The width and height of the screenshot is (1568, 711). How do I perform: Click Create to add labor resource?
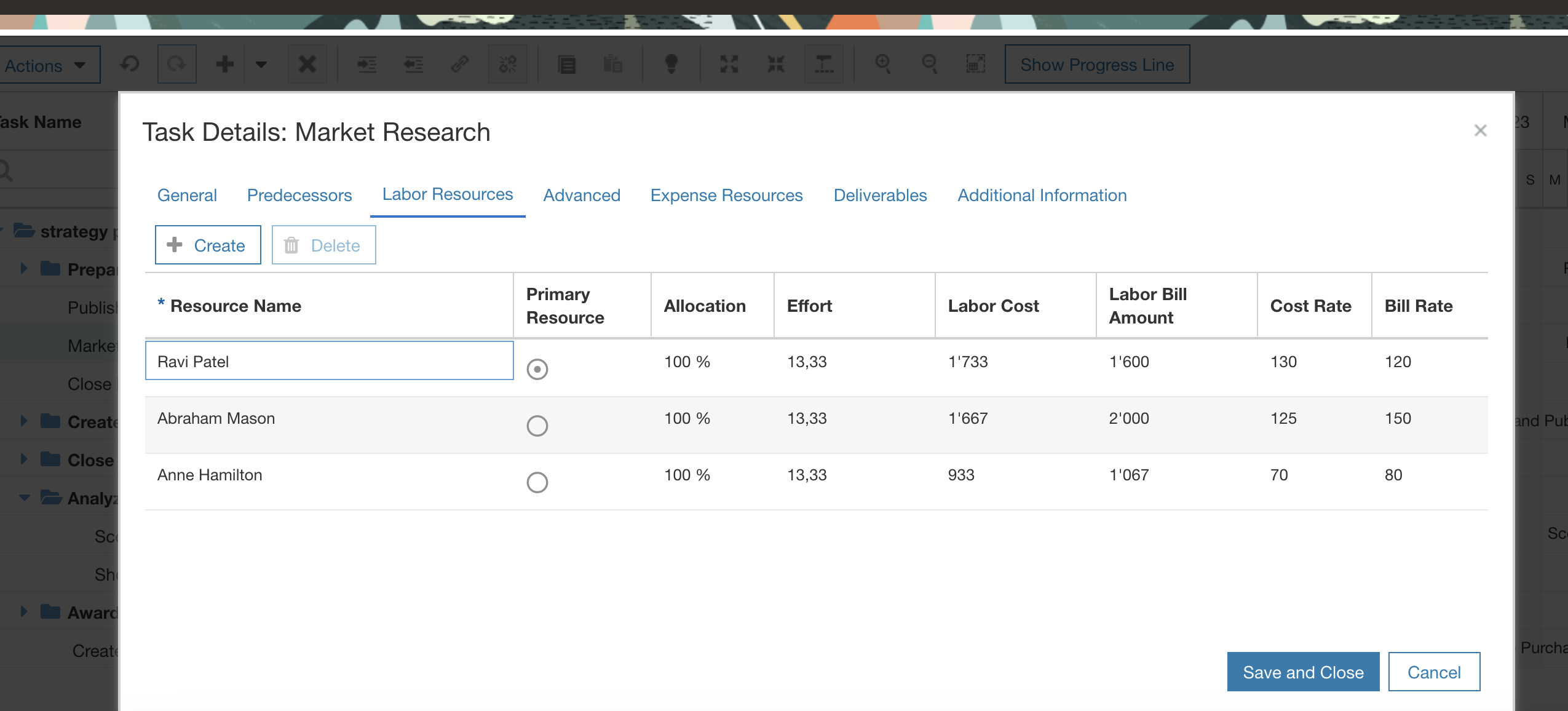208,245
